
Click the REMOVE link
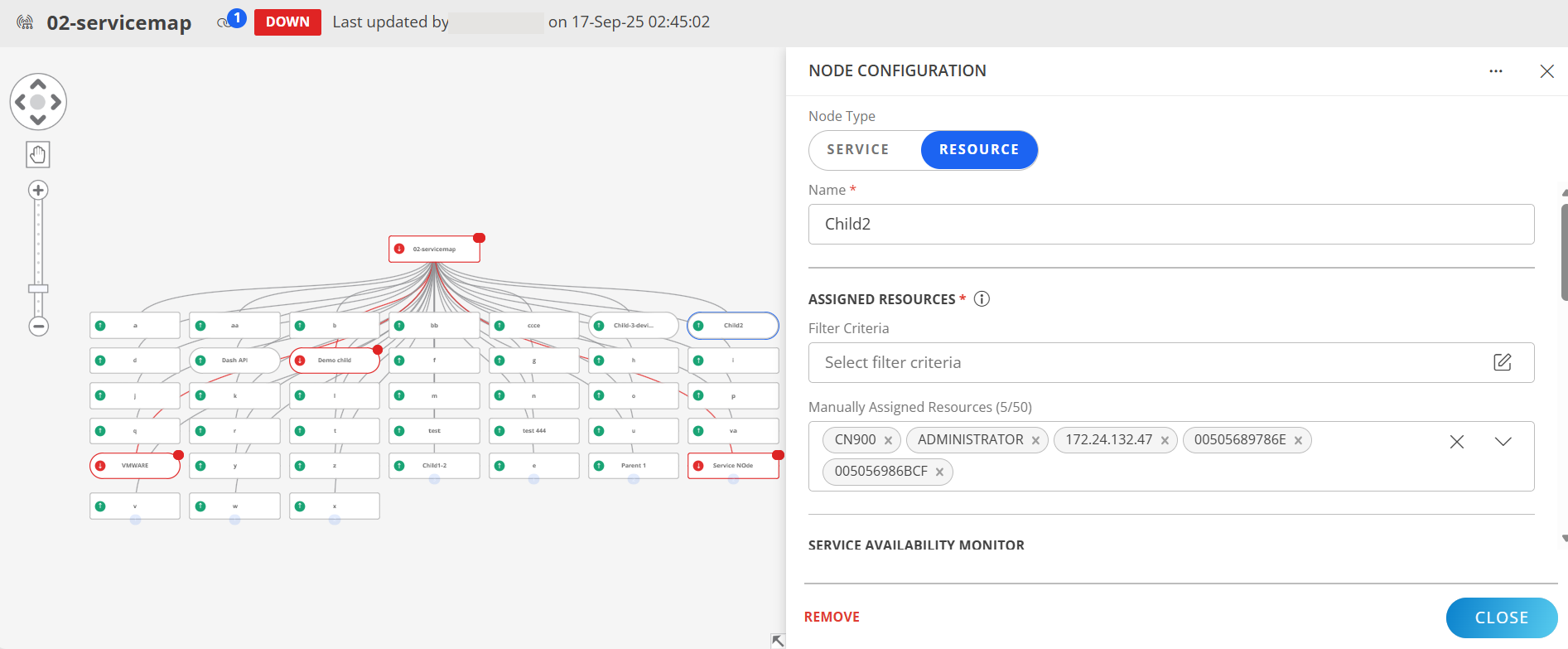tap(832, 617)
